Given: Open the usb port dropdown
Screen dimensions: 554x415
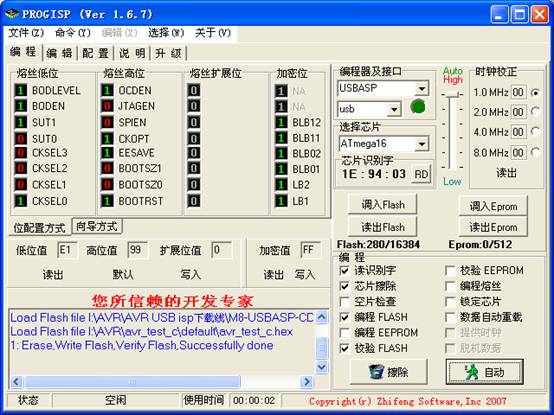Looking at the screenshot, I should click(x=394, y=109).
